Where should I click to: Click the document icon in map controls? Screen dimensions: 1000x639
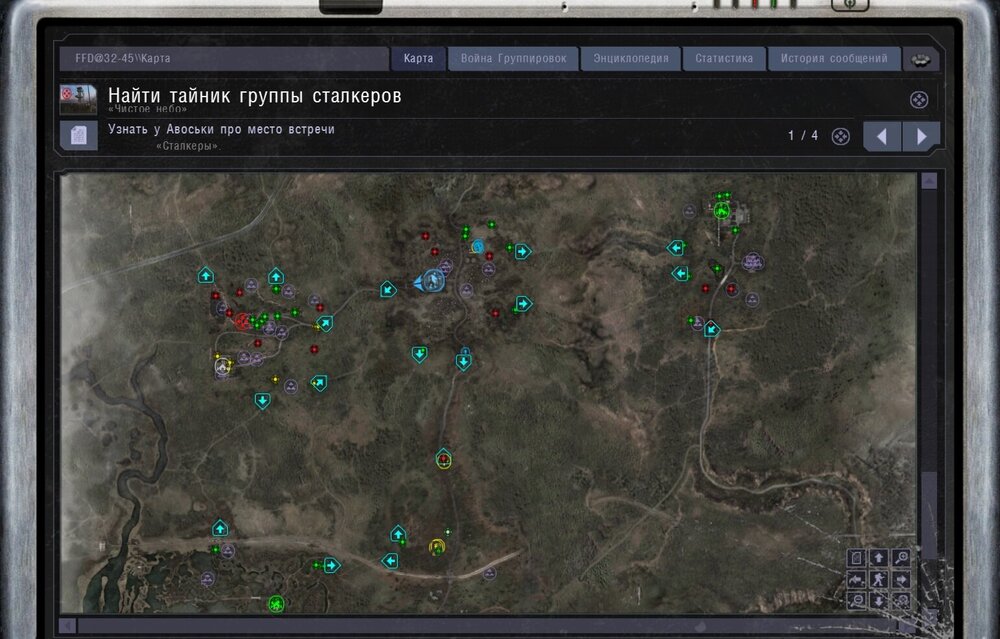(x=857, y=558)
